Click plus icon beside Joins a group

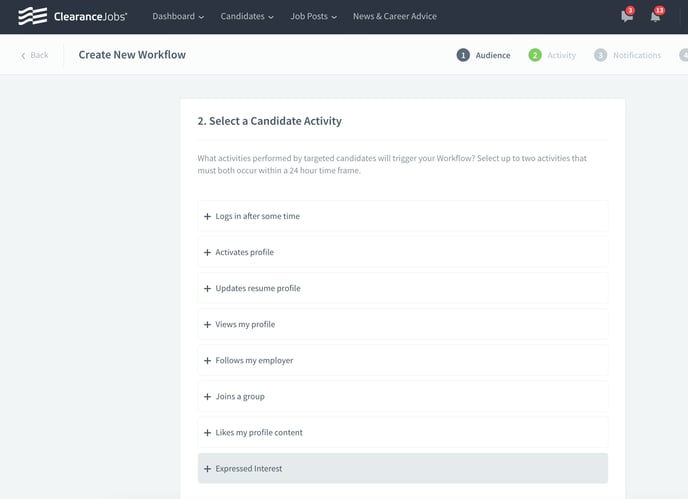point(208,397)
